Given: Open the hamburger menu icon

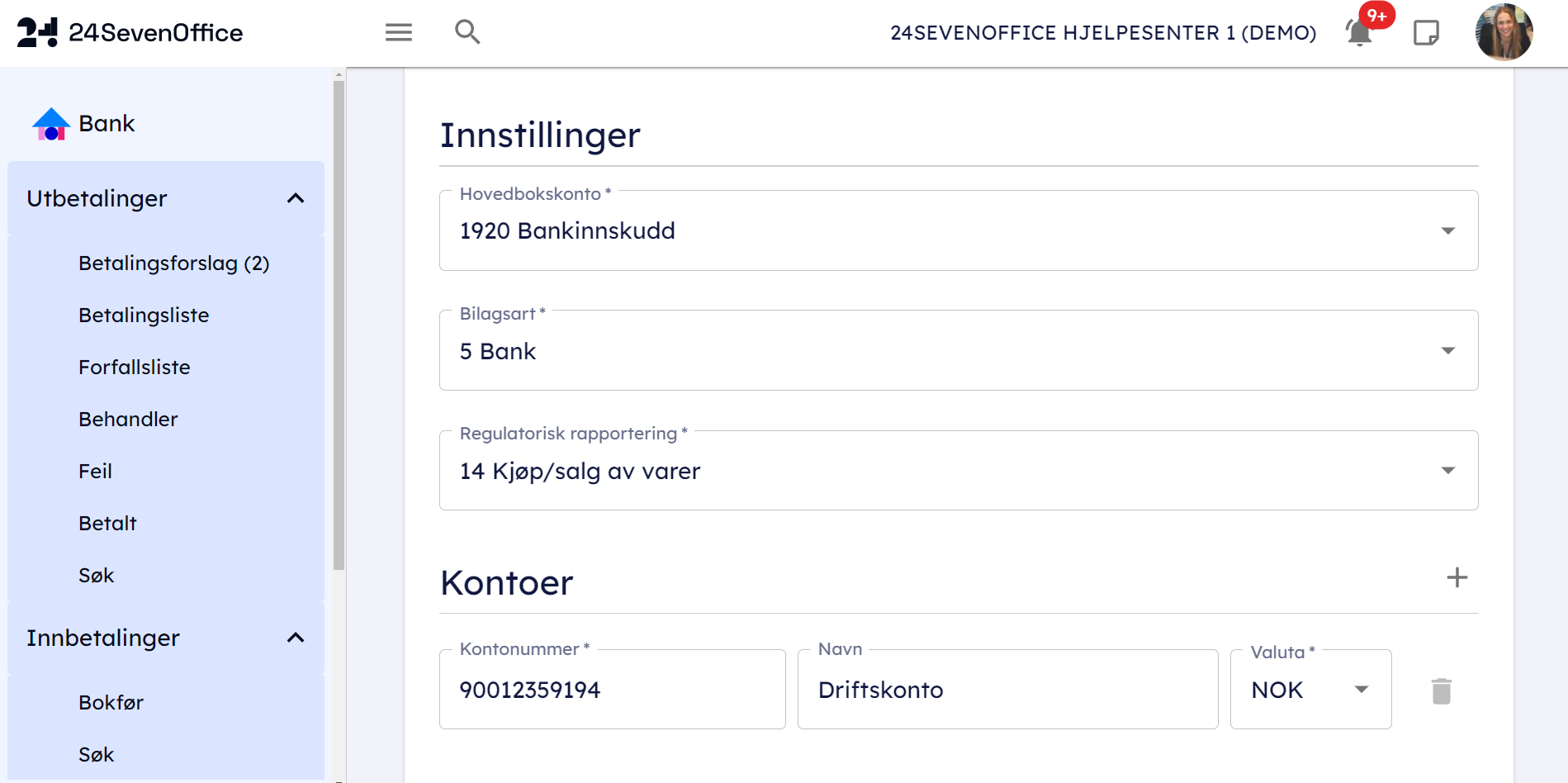Looking at the screenshot, I should click(398, 32).
